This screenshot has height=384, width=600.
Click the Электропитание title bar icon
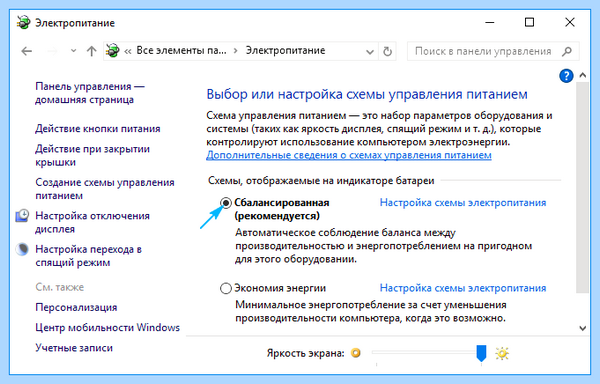pos(23,23)
